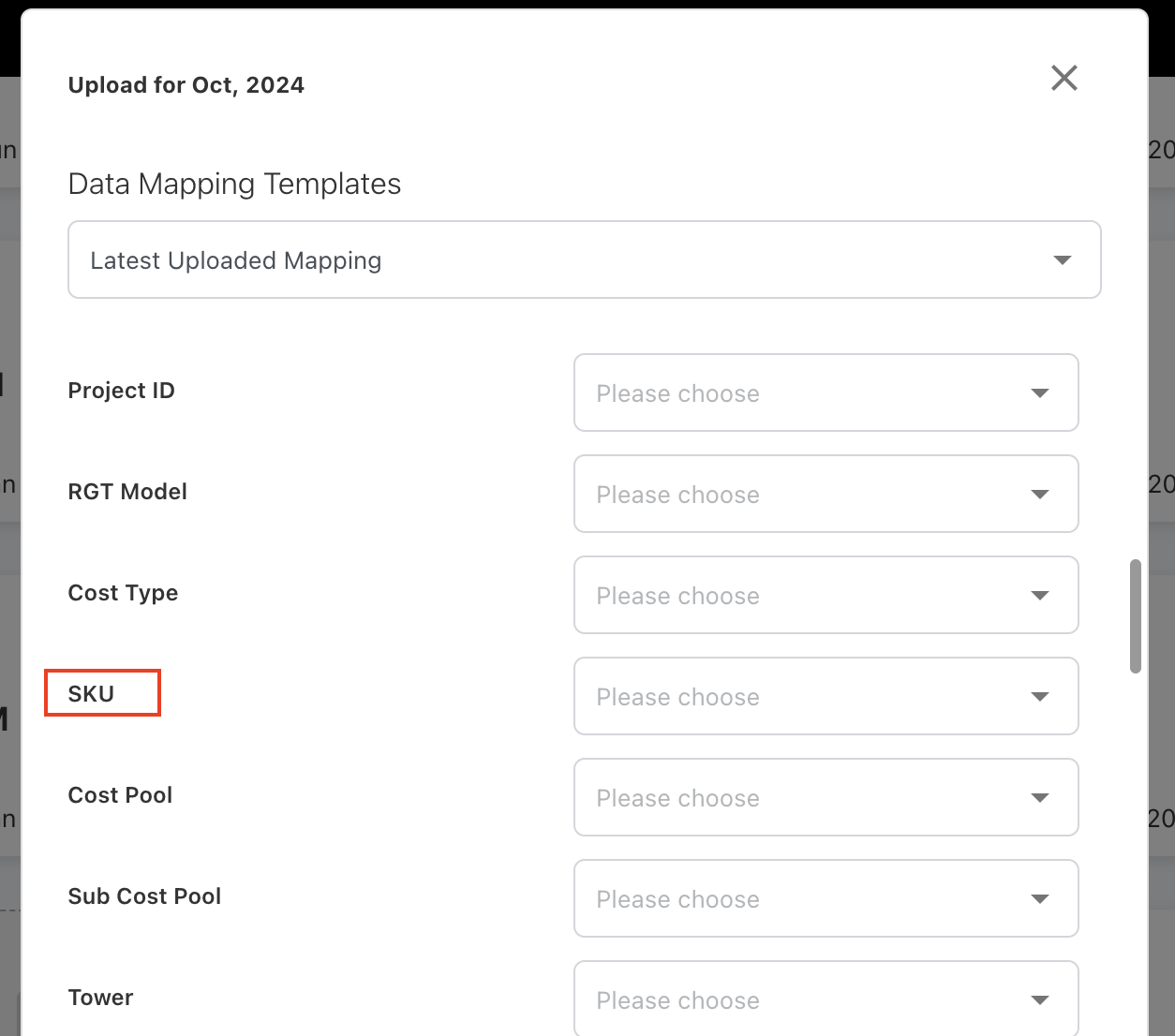
Task: Open the Data Mapping Templates dropdown
Action: pyautogui.click(x=562, y=259)
